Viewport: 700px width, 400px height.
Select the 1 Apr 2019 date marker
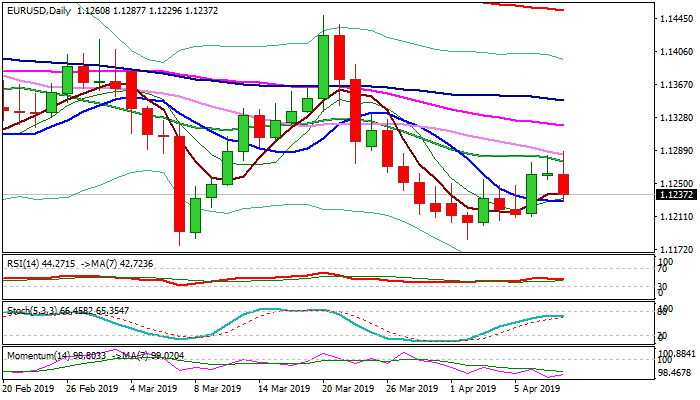(473, 389)
